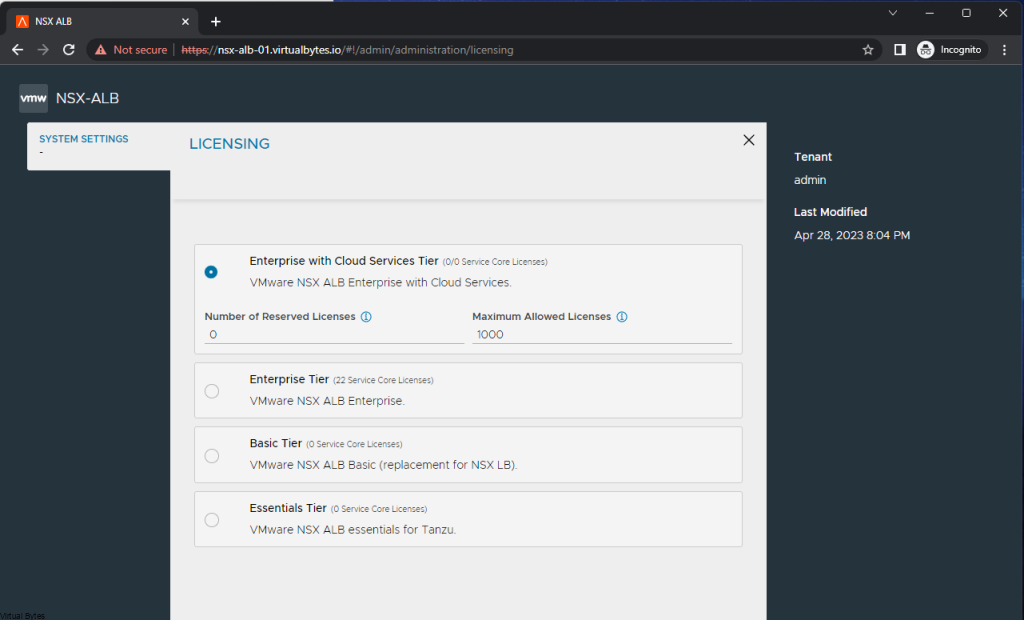Click the Incognito profile indicator

(950, 50)
